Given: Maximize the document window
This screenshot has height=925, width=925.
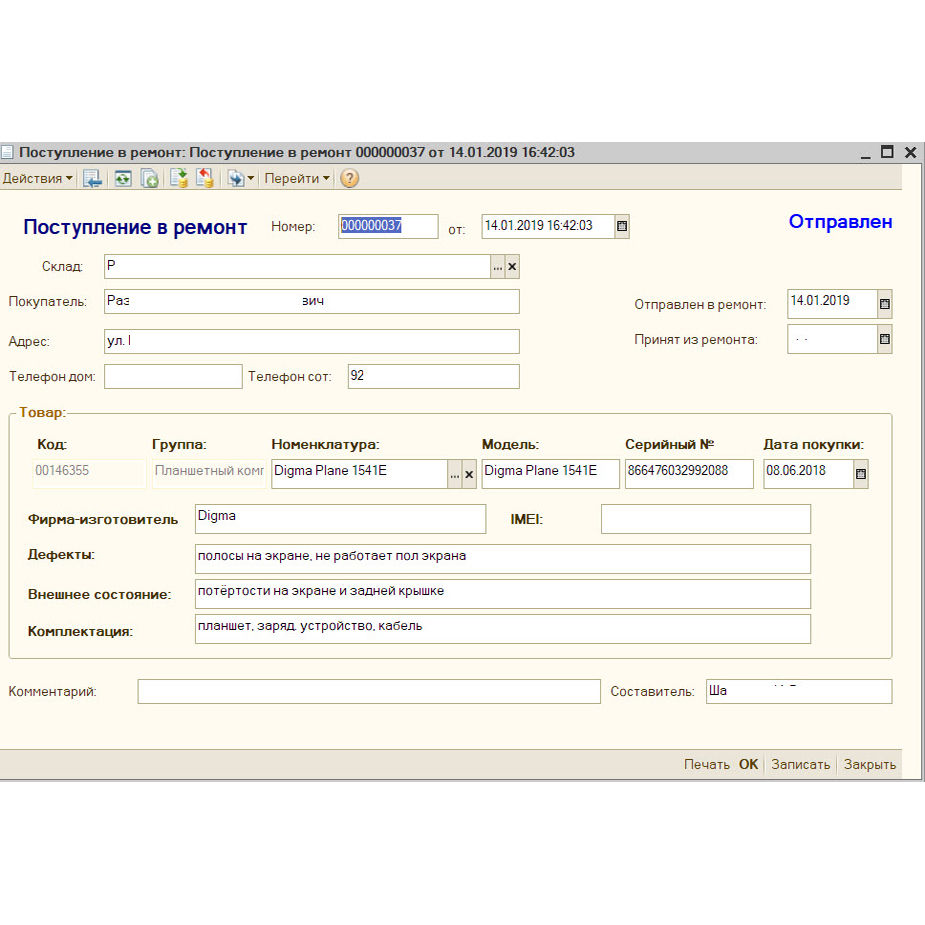Looking at the screenshot, I should (887, 152).
